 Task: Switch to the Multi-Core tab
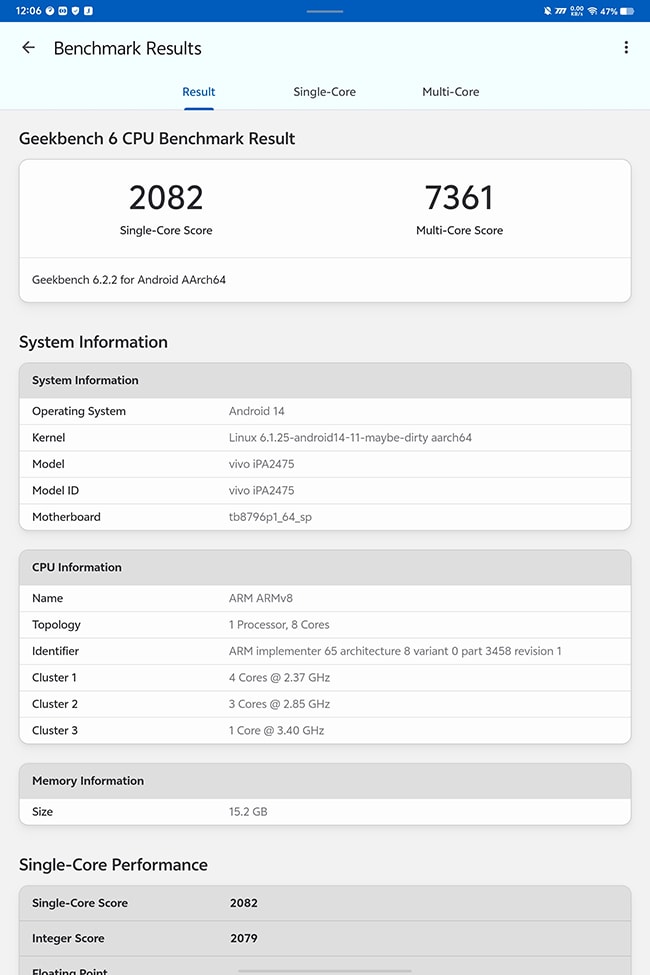450,92
